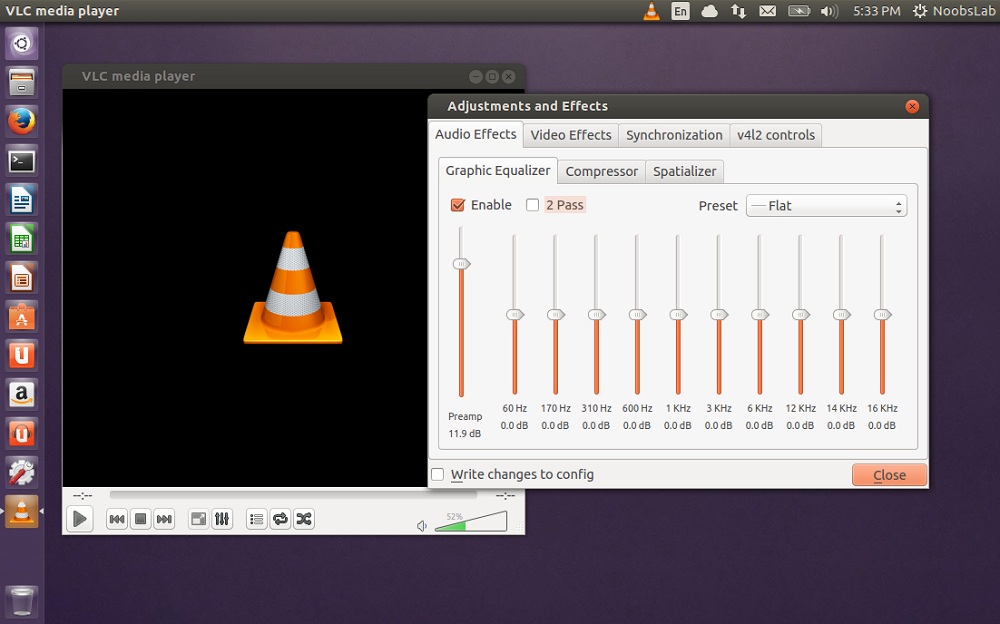Uncheck the Enable equalizer checkbox
Image resolution: width=1000 pixels, height=624 pixels.
tap(458, 205)
